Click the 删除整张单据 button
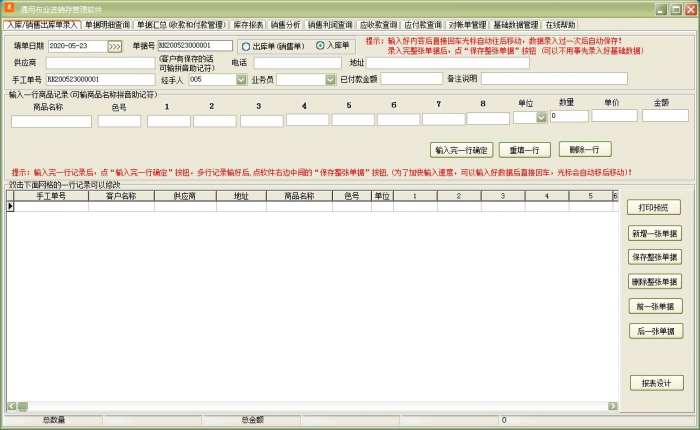The image size is (700, 430). pos(655,282)
